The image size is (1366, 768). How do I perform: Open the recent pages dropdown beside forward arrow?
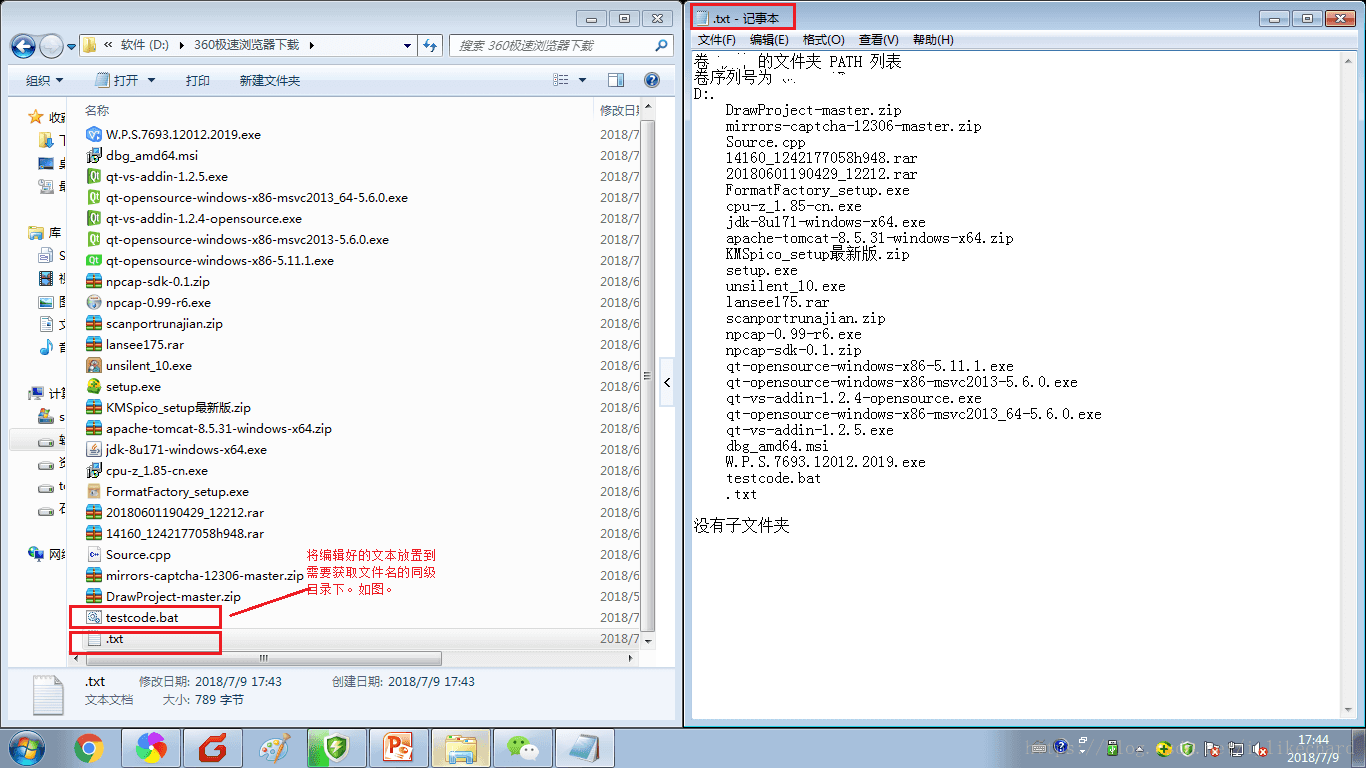click(71, 46)
